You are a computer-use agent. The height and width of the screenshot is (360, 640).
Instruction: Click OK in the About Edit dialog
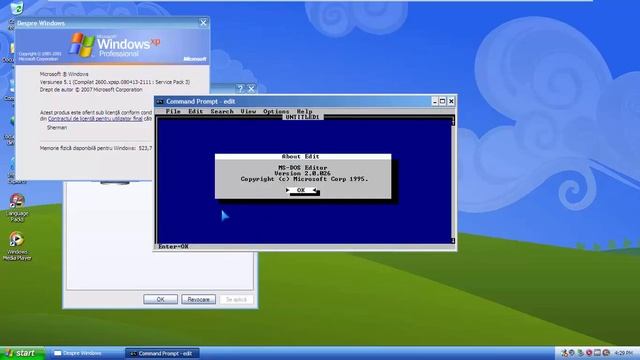pyautogui.click(x=301, y=190)
